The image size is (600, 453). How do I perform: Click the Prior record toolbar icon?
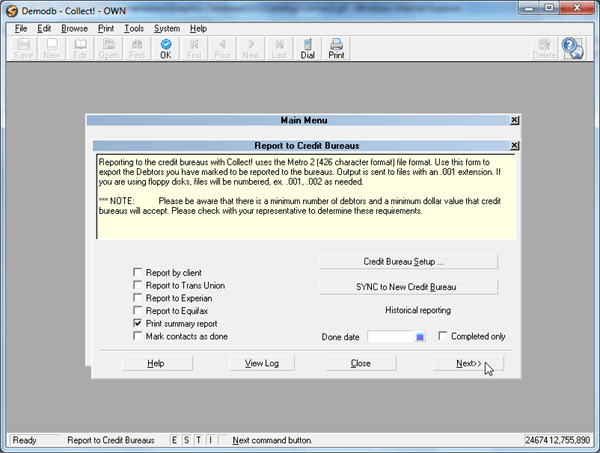pos(222,49)
